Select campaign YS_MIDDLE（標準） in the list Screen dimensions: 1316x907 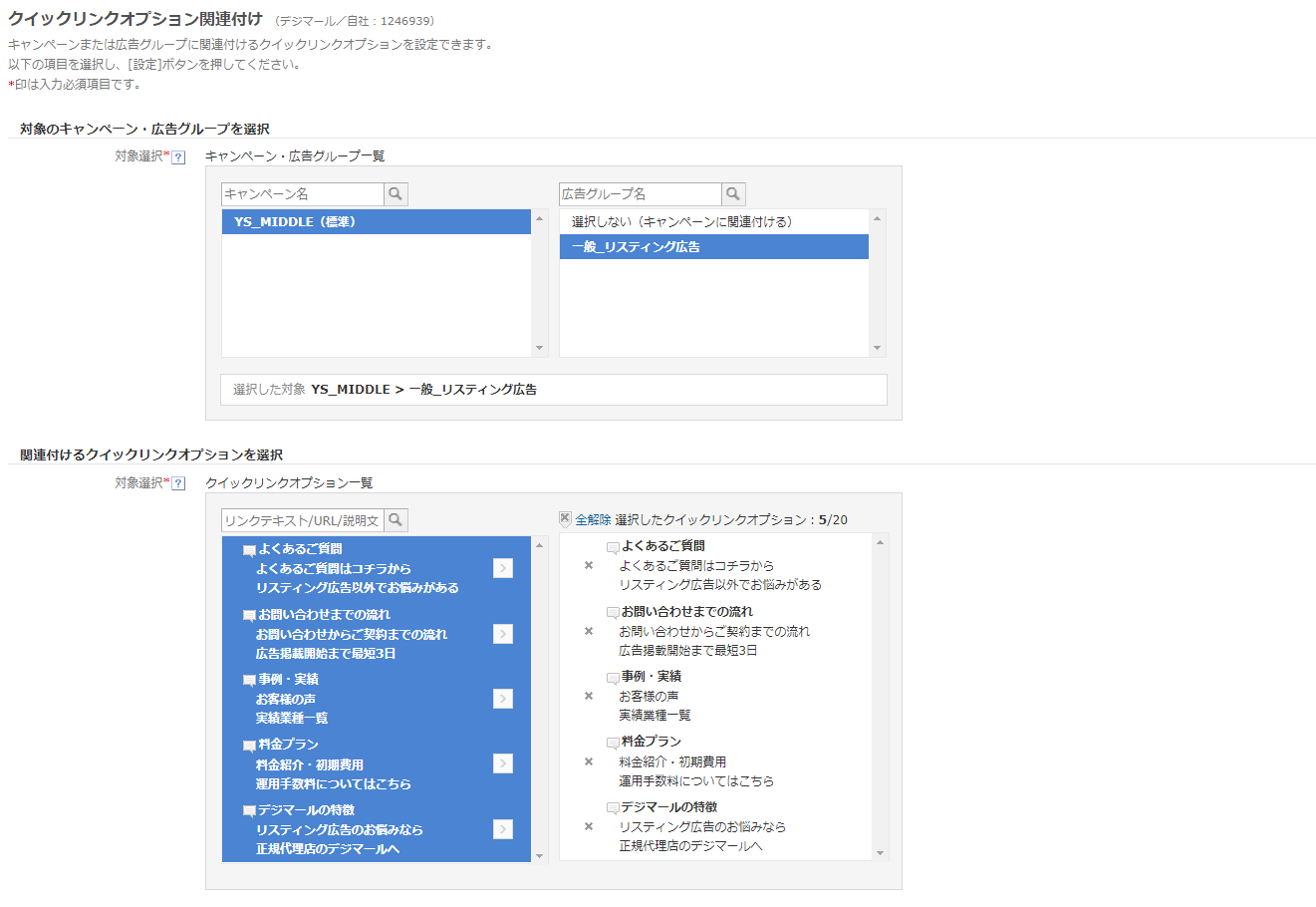[377, 222]
